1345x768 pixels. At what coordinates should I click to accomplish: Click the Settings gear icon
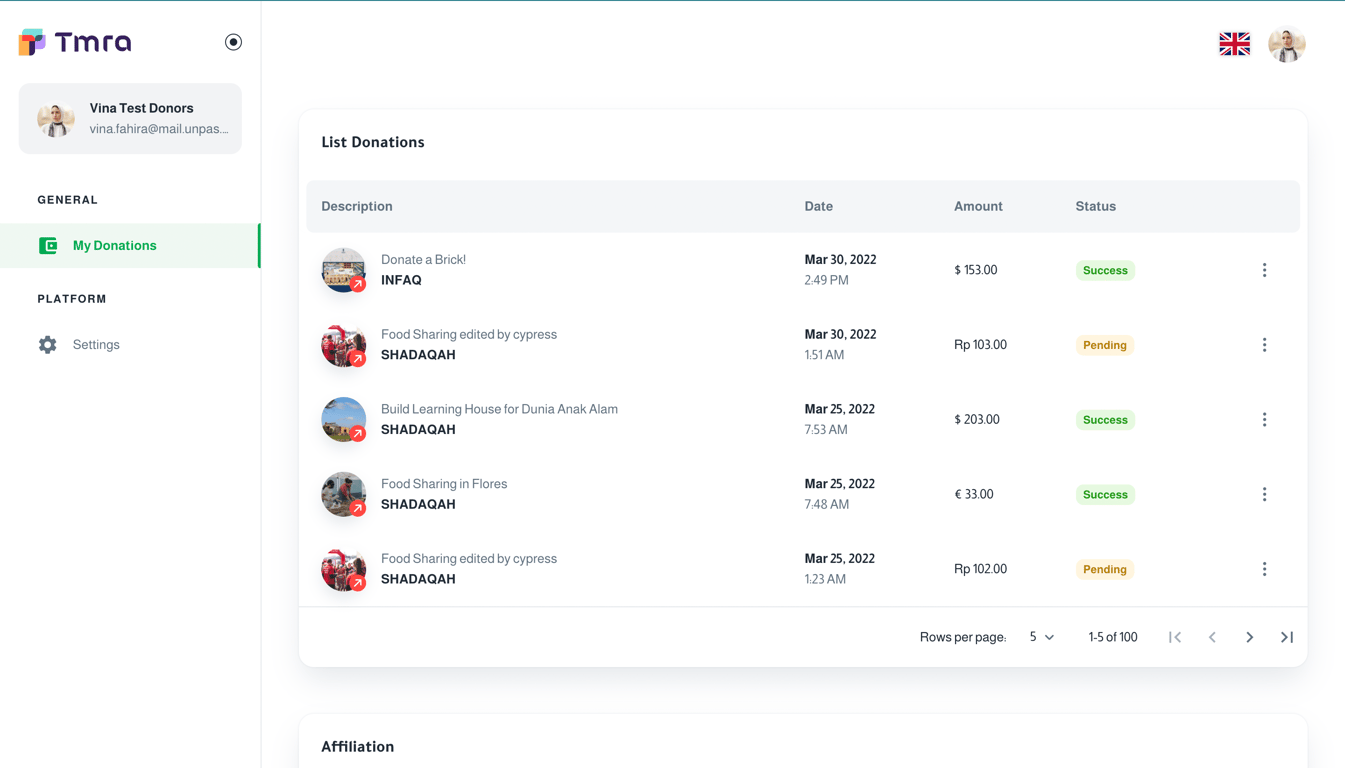click(48, 344)
